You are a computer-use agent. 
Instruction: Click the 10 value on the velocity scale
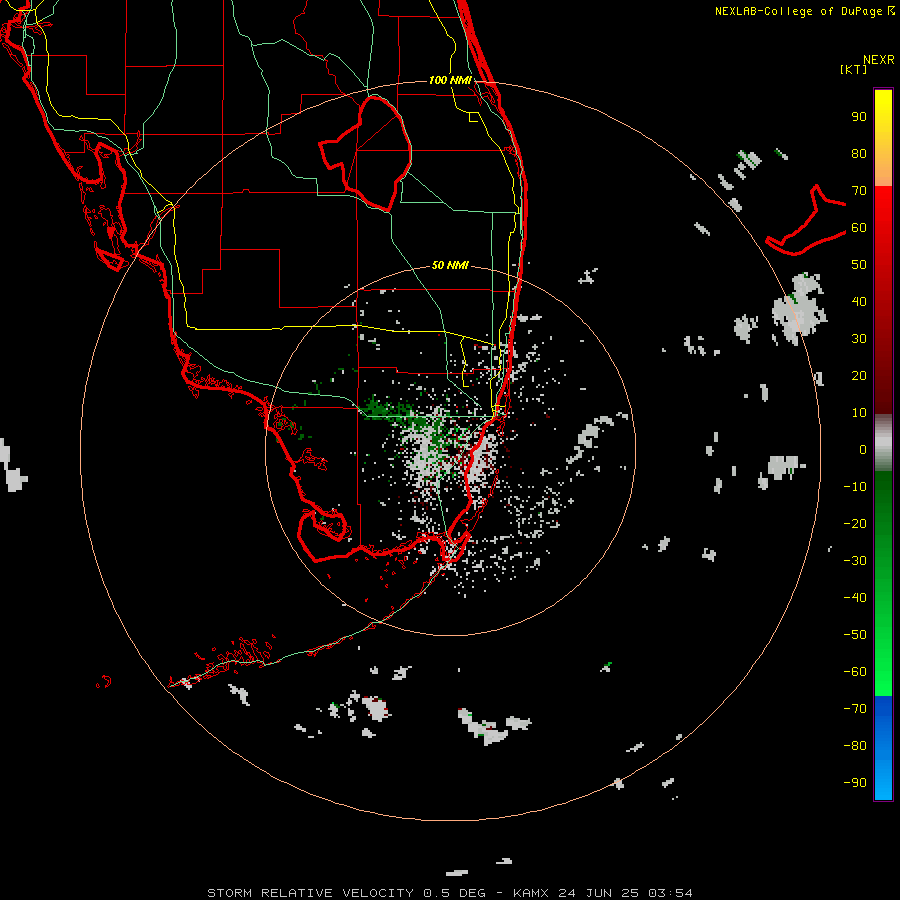click(859, 413)
